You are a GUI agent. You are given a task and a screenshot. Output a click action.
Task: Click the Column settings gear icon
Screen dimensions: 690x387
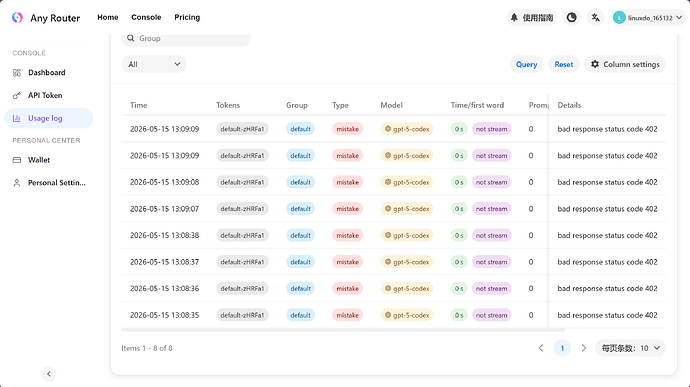595,64
